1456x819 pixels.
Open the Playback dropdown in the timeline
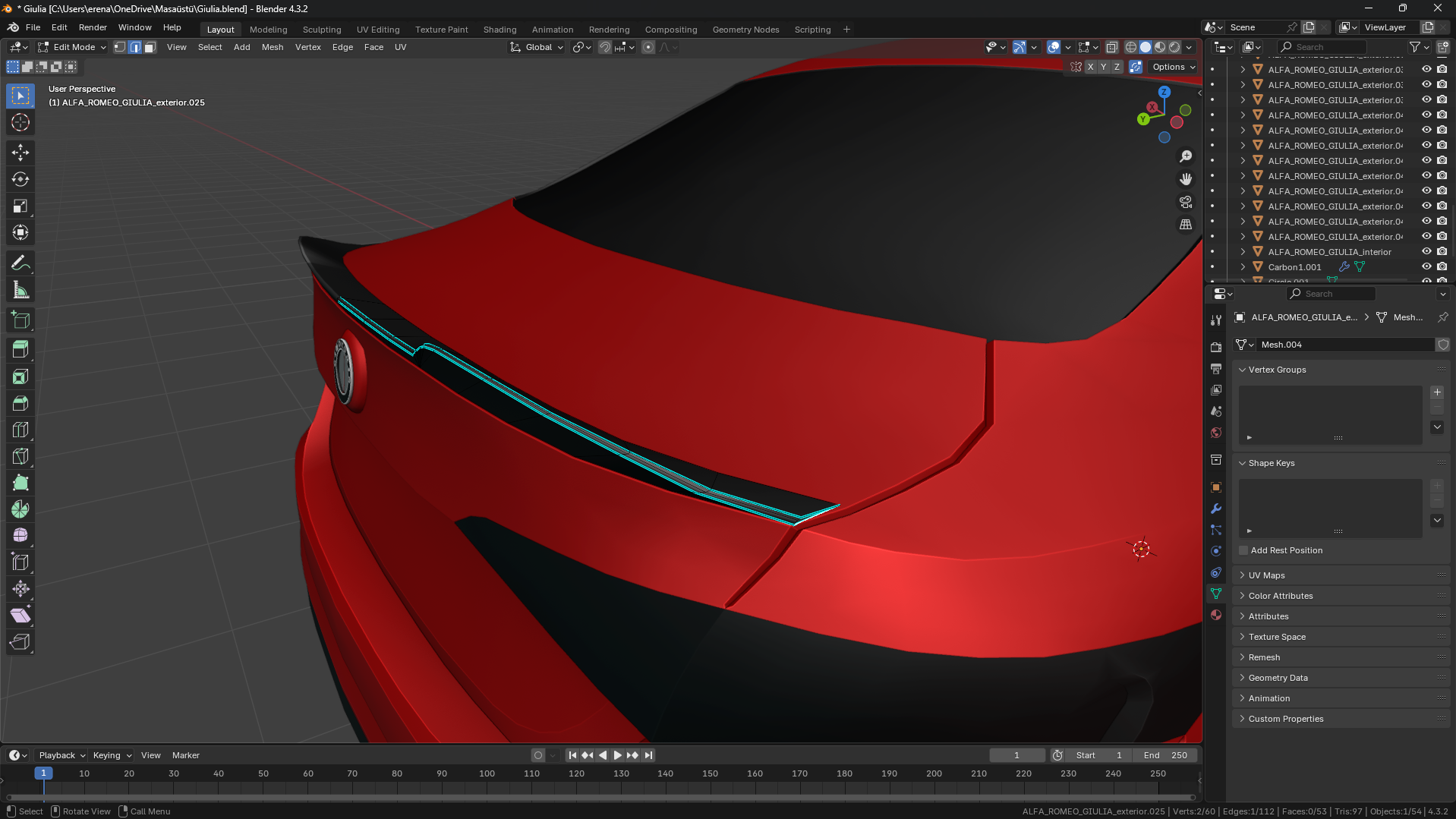(x=61, y=755)
